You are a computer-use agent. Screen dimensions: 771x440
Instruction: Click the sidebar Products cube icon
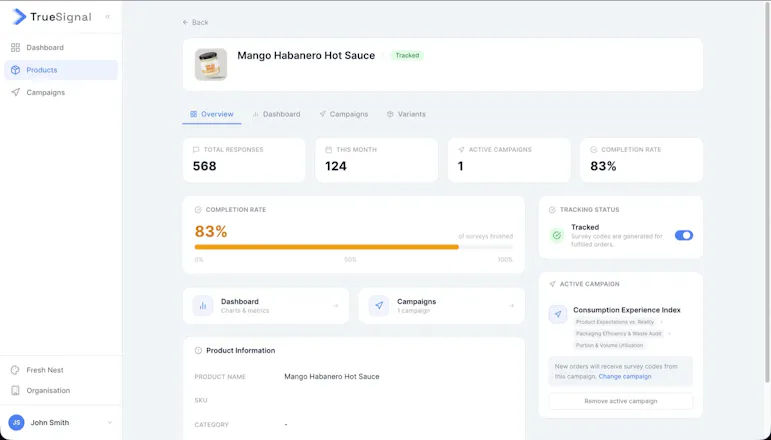point(15,70)
